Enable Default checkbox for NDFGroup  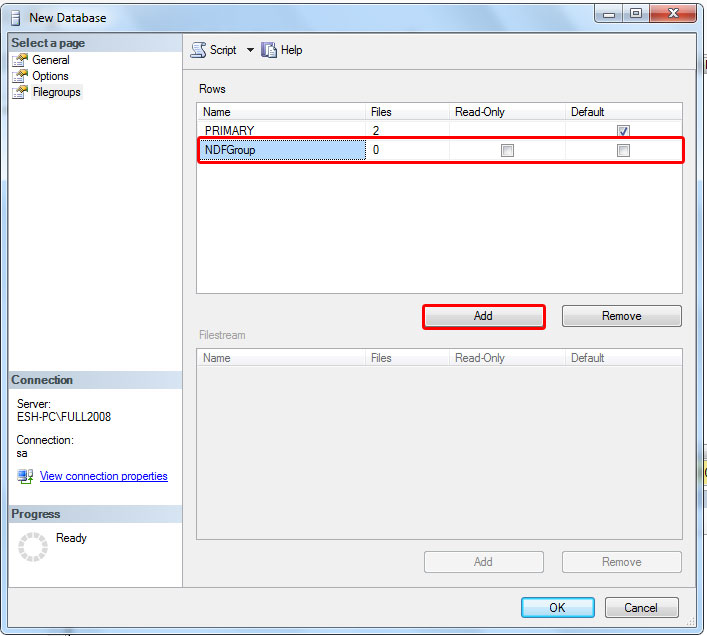pos(623,151)
